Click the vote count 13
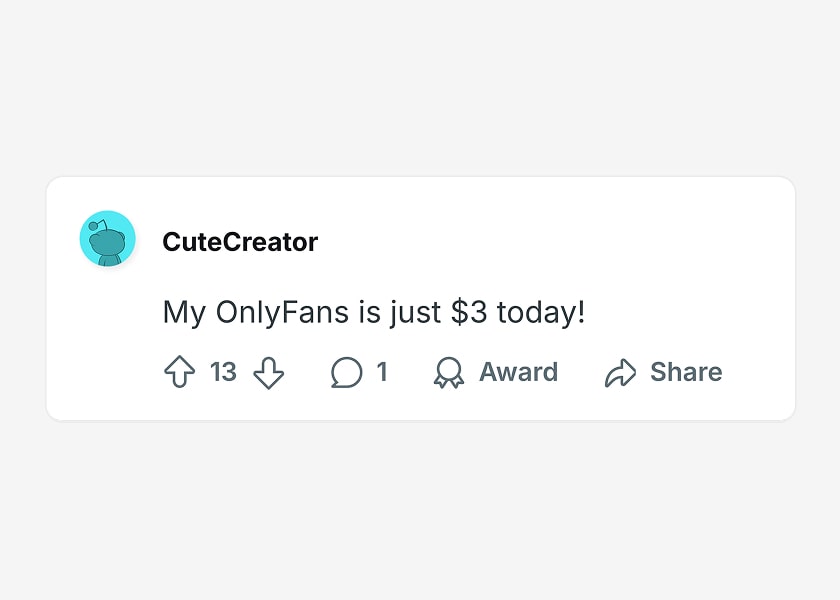The height and width of the screenshot is (600, 840). 223,373
